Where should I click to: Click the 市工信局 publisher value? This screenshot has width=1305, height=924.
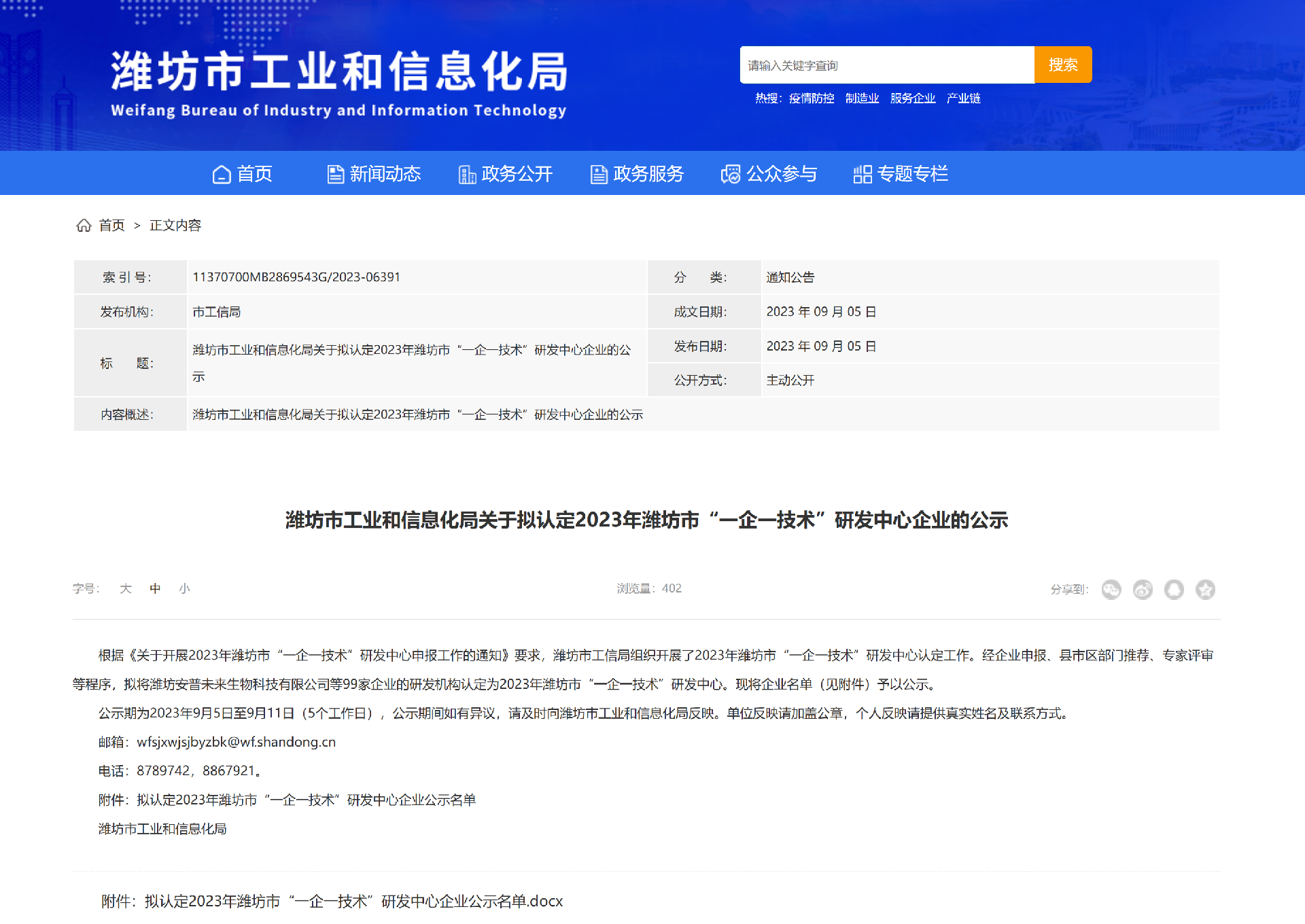[x=217, y=312]
